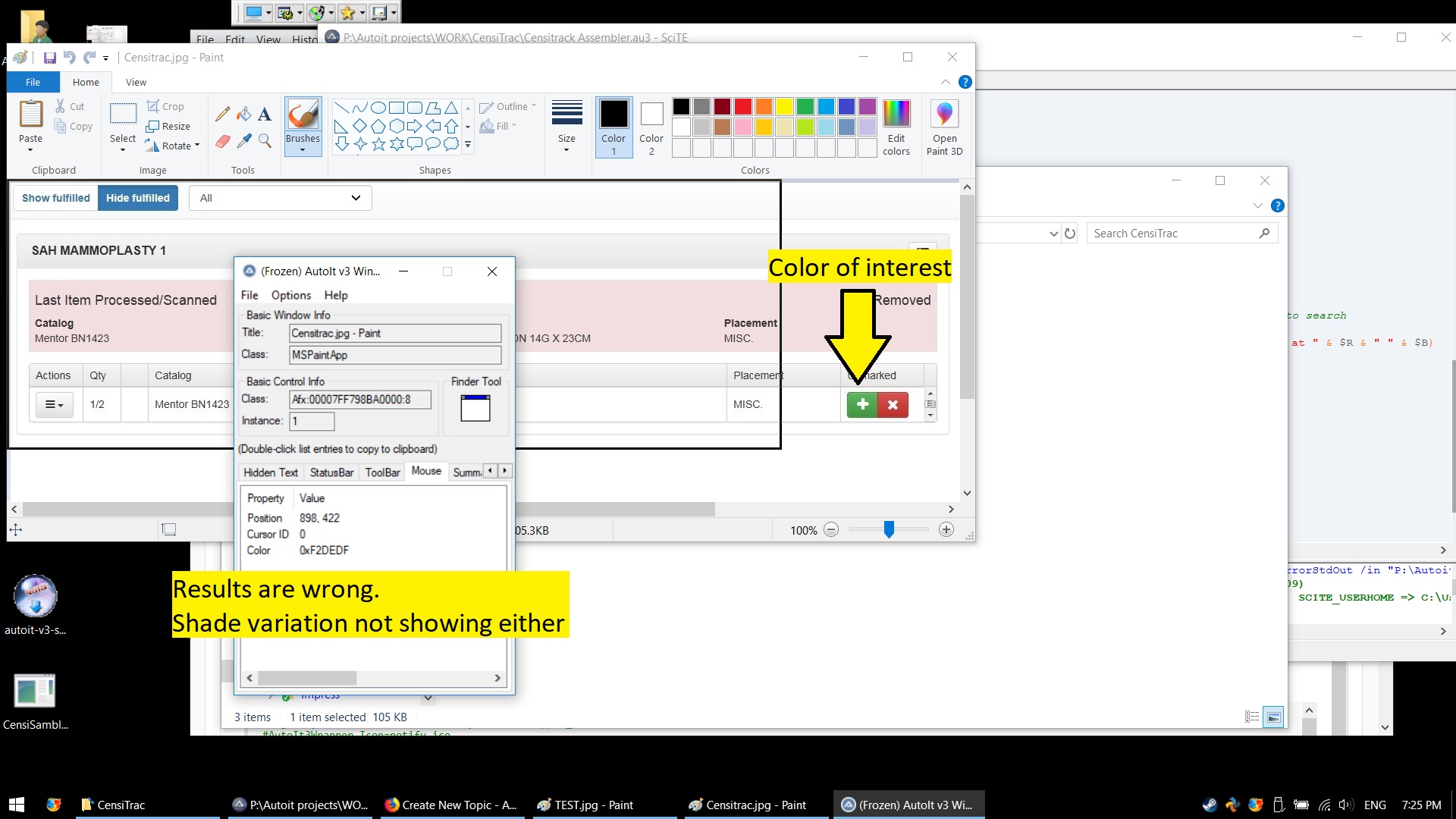Collapse the Paint ribbon with chevron
Image resolution: width=1456 pixels, height=819 pixels.
click(x=946, y=82)
